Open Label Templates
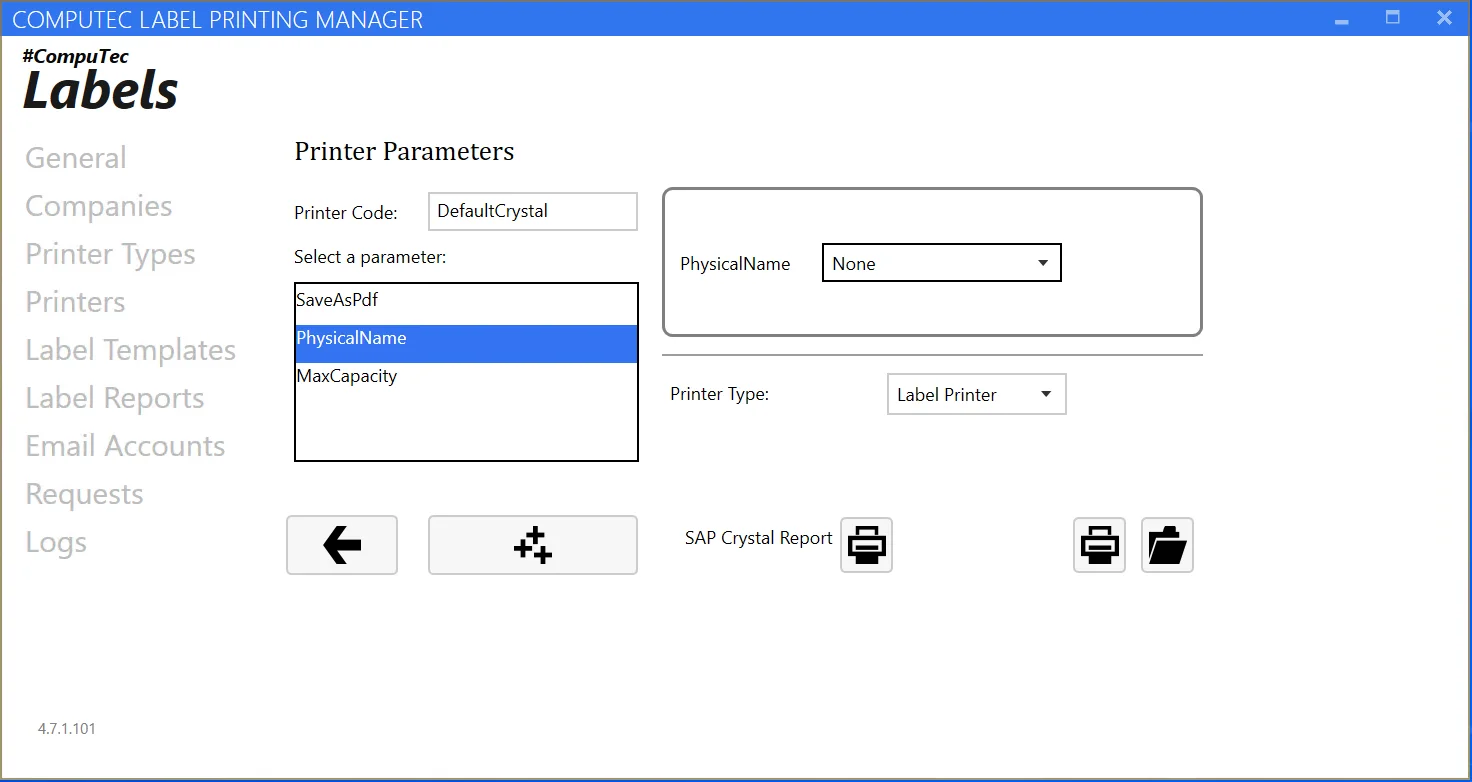 click(x=130, y=350)
